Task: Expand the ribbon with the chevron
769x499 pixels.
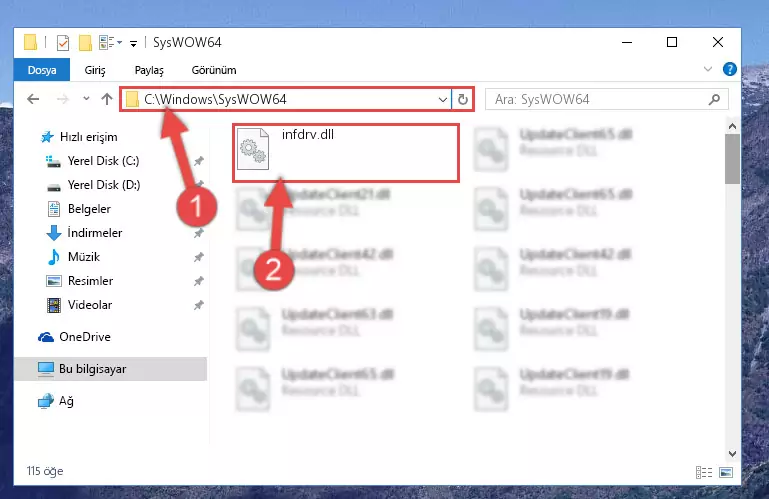Action: coord(708,69)
